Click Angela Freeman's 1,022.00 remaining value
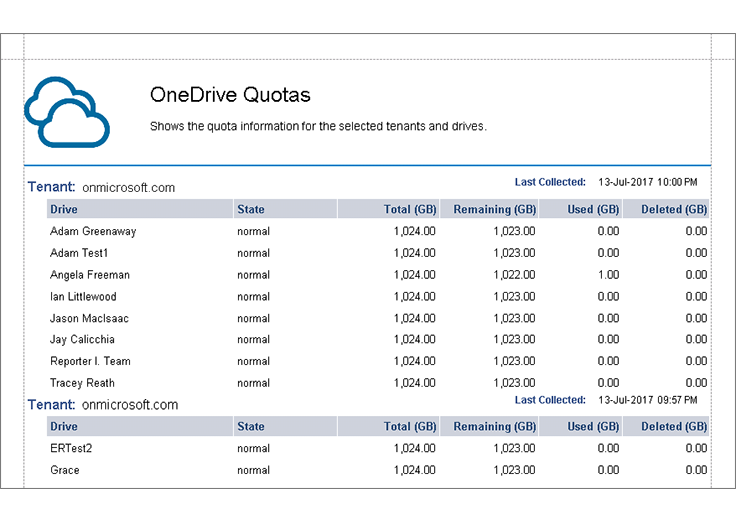Viewport: 736px width, 522px height. point(514,275)
